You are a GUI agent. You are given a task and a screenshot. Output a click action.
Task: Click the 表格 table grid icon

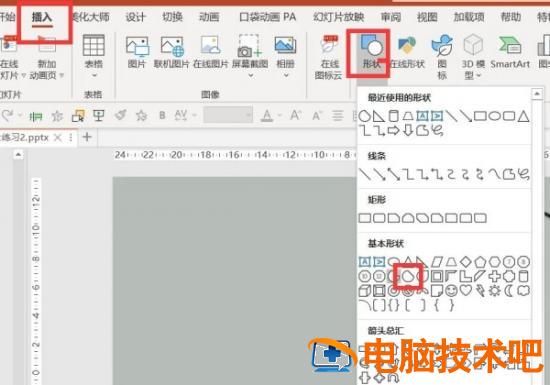pos(93,45)
